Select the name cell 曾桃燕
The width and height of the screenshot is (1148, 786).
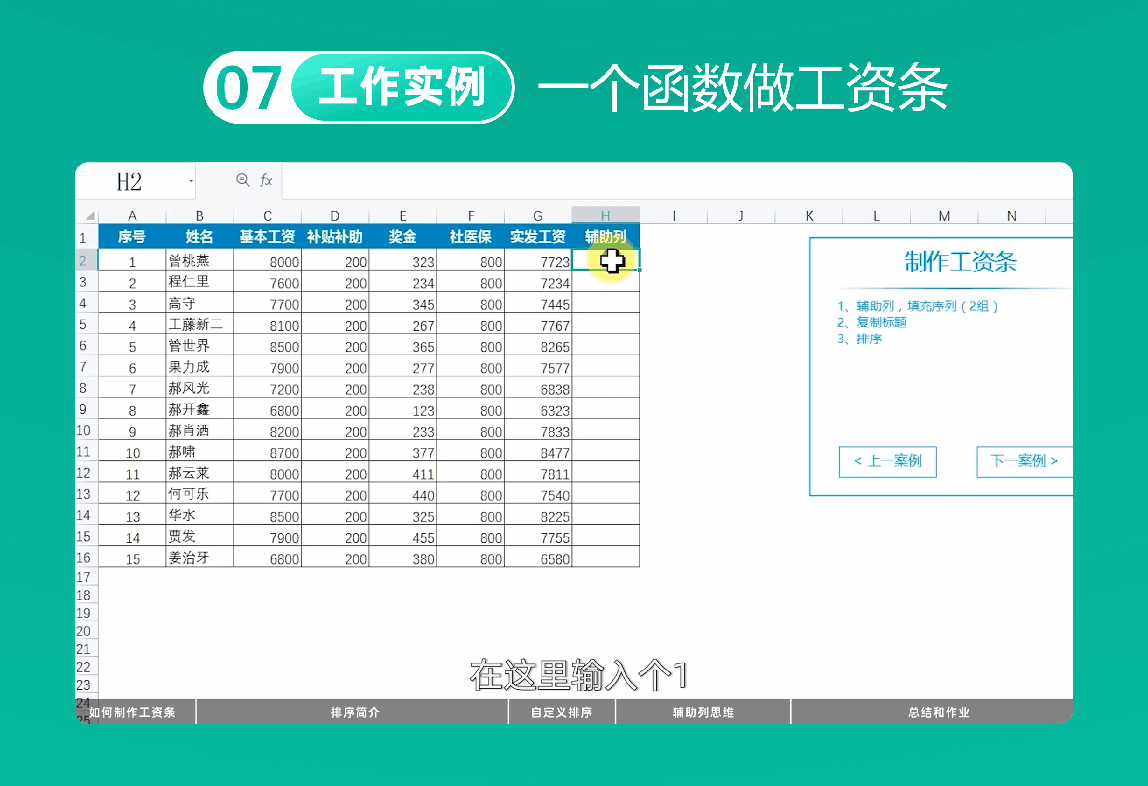(x=199, y=261)
